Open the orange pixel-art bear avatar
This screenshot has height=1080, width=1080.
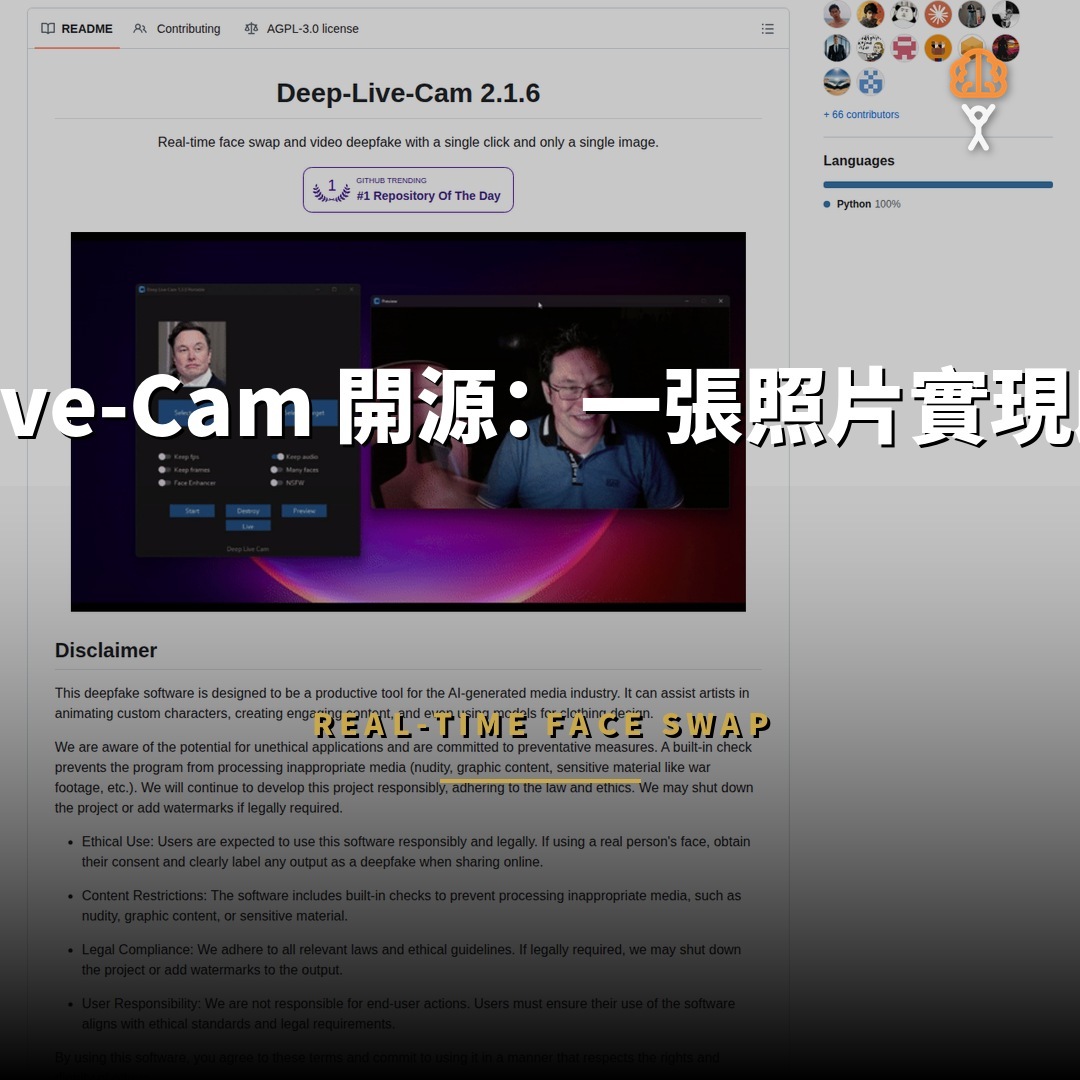pos(938,48)
